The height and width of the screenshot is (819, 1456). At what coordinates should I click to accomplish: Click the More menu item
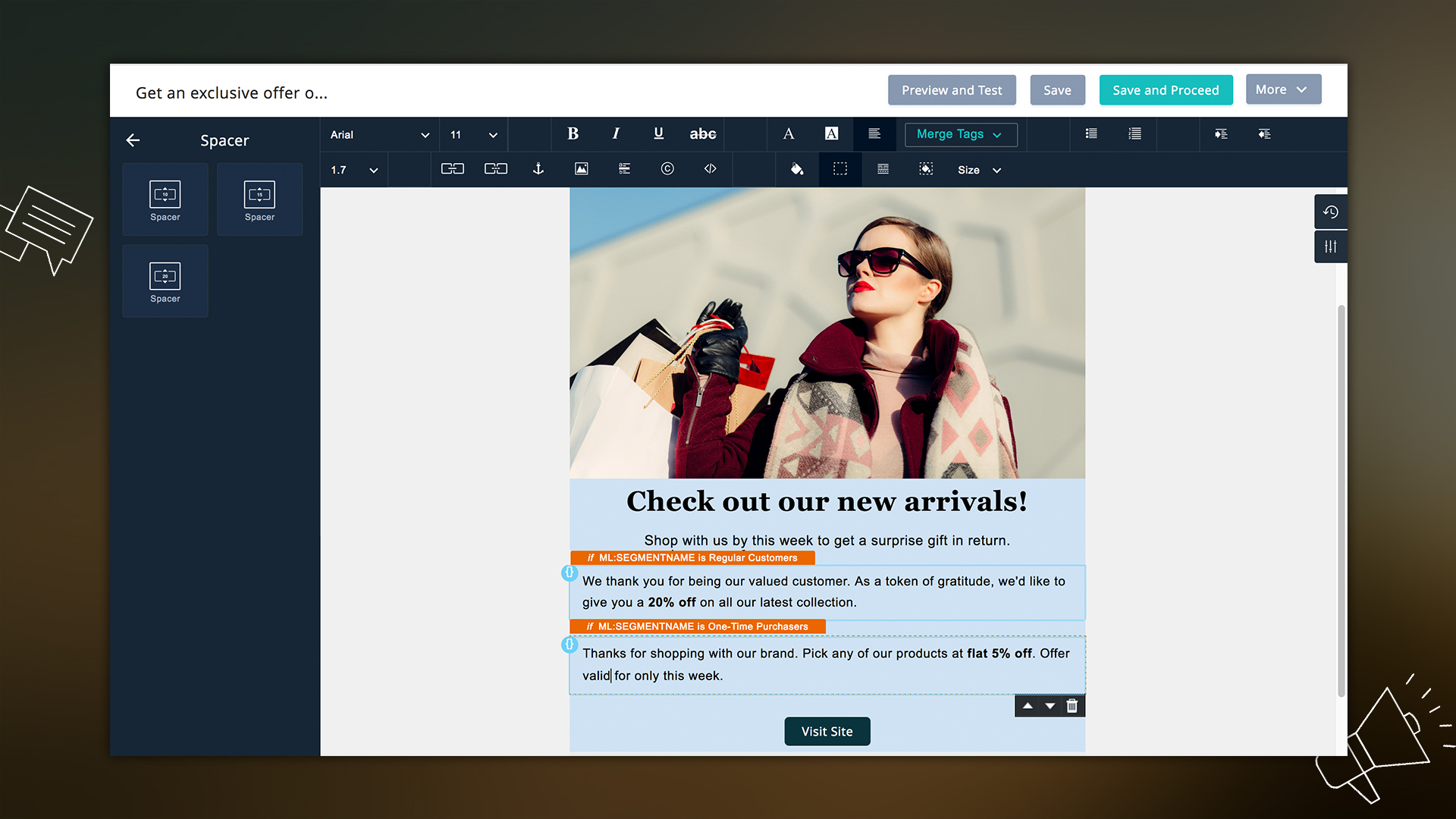point(1280,89)
